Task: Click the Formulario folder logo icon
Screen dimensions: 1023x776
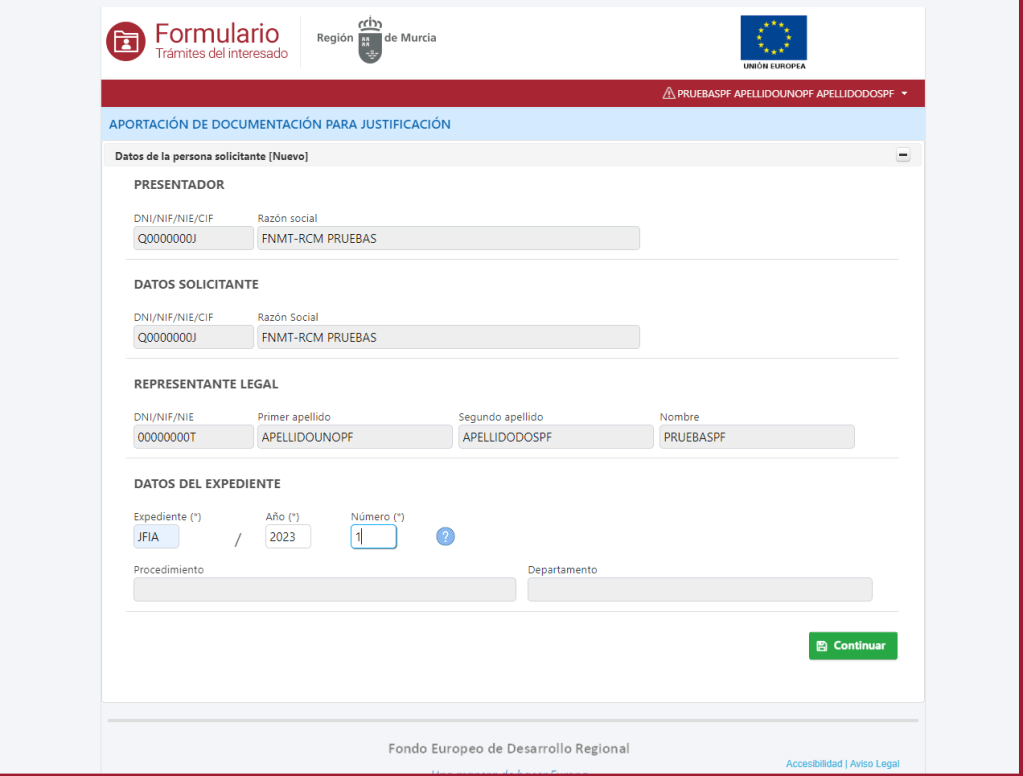Action: (x=126, y=41)
